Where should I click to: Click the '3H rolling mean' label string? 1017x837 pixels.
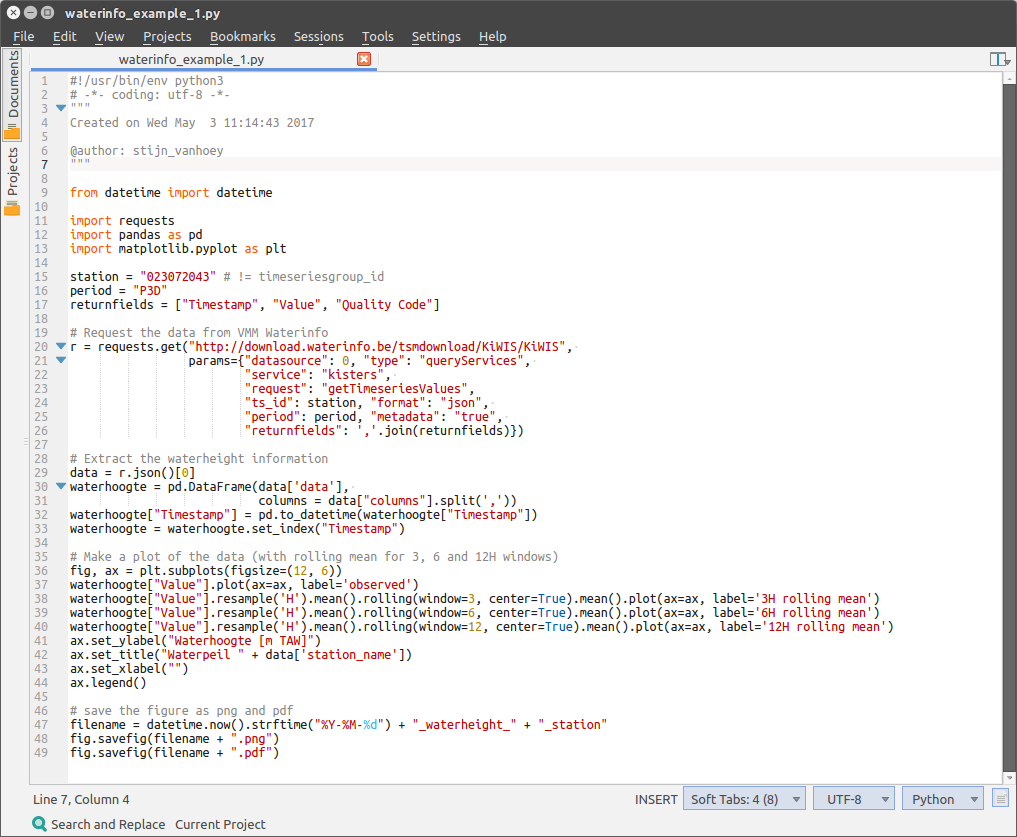point(813,598)
